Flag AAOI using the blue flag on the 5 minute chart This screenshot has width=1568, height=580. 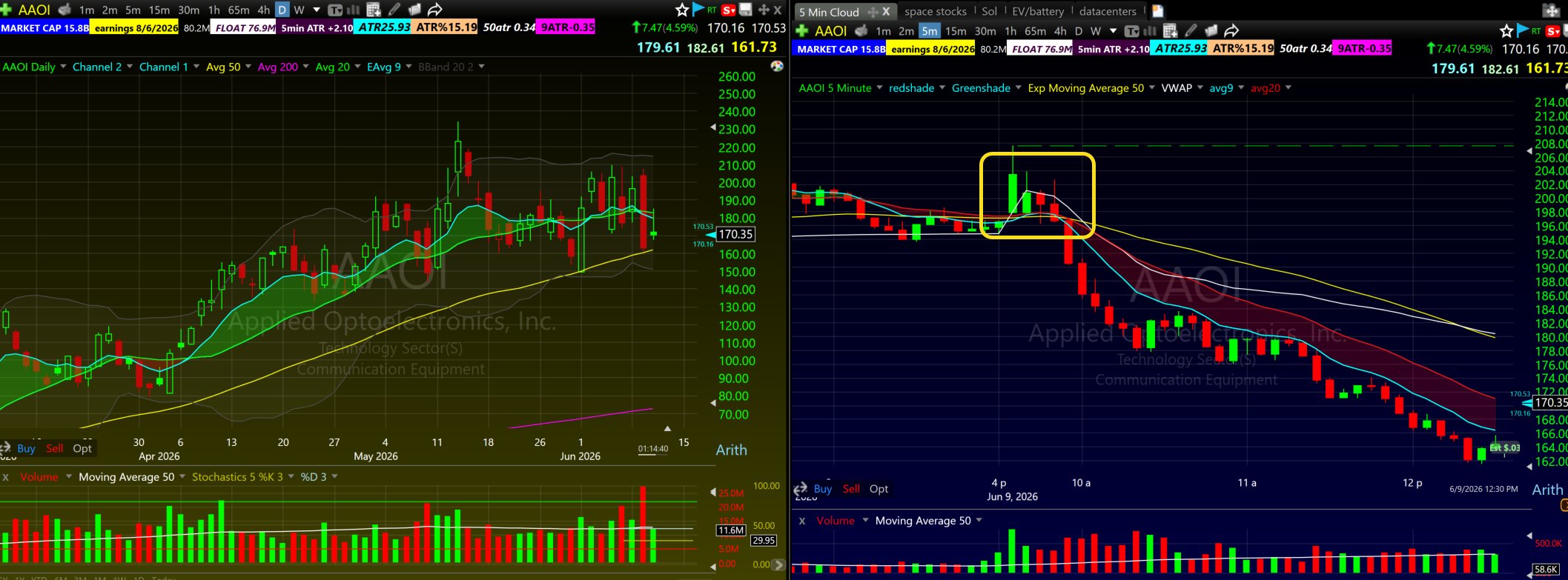1523,30
